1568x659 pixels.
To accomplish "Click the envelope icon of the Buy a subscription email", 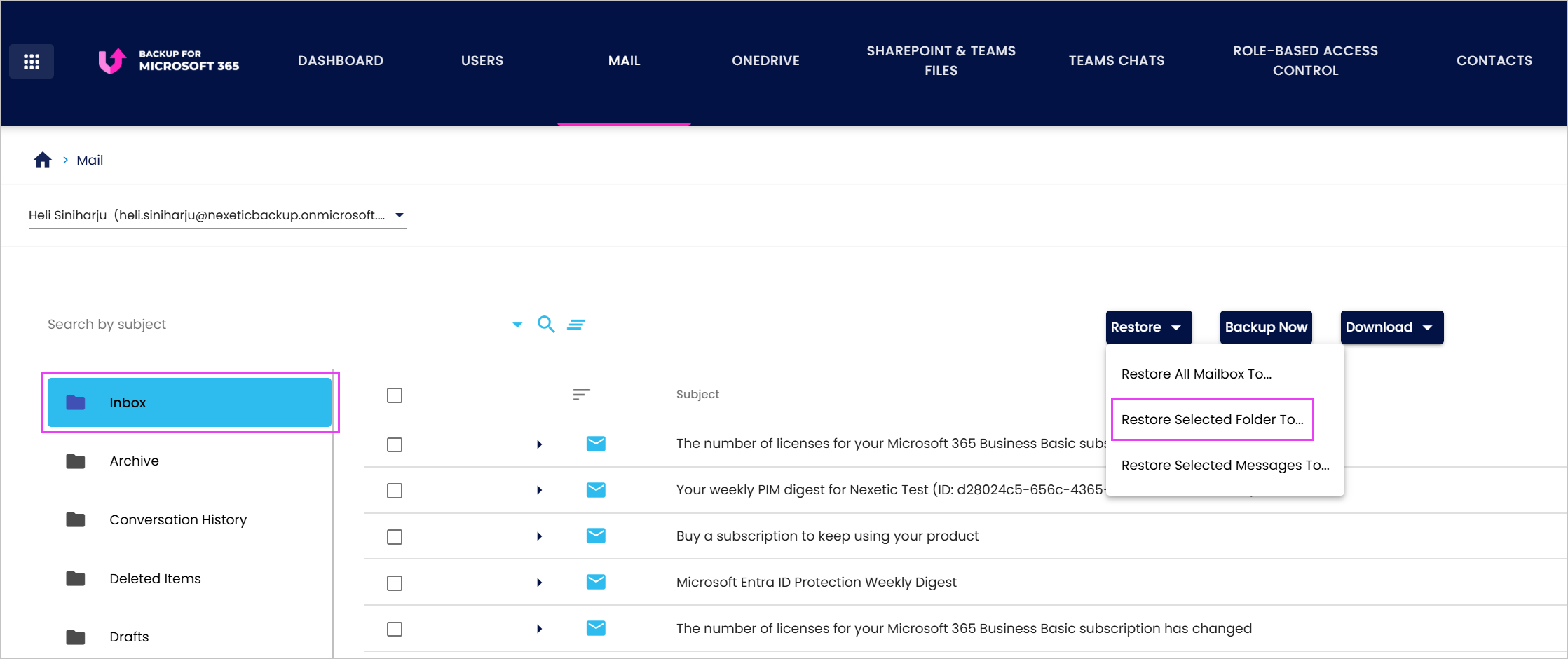I will pos(596,536).
